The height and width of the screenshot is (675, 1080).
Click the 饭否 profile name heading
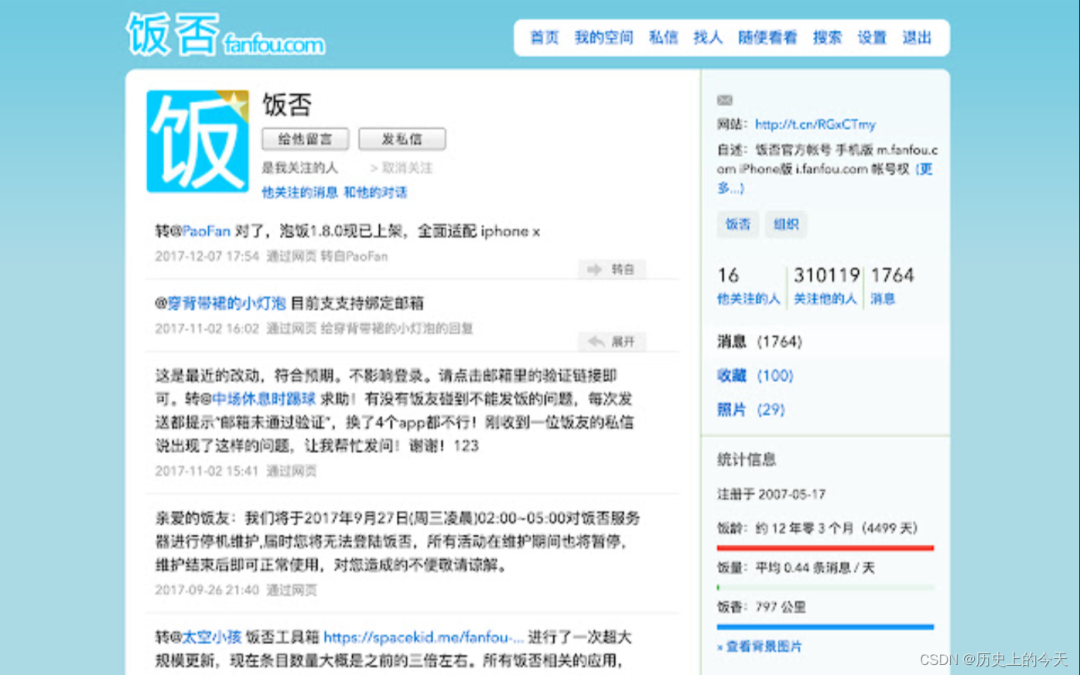(x=287, y=105)
